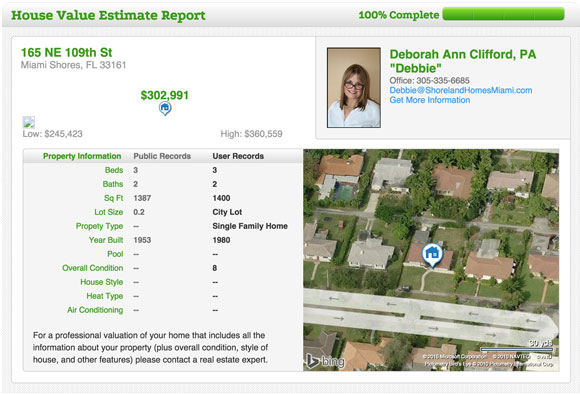
Task: Click the estimated value $302,991
Action: [x=165, y=95]
